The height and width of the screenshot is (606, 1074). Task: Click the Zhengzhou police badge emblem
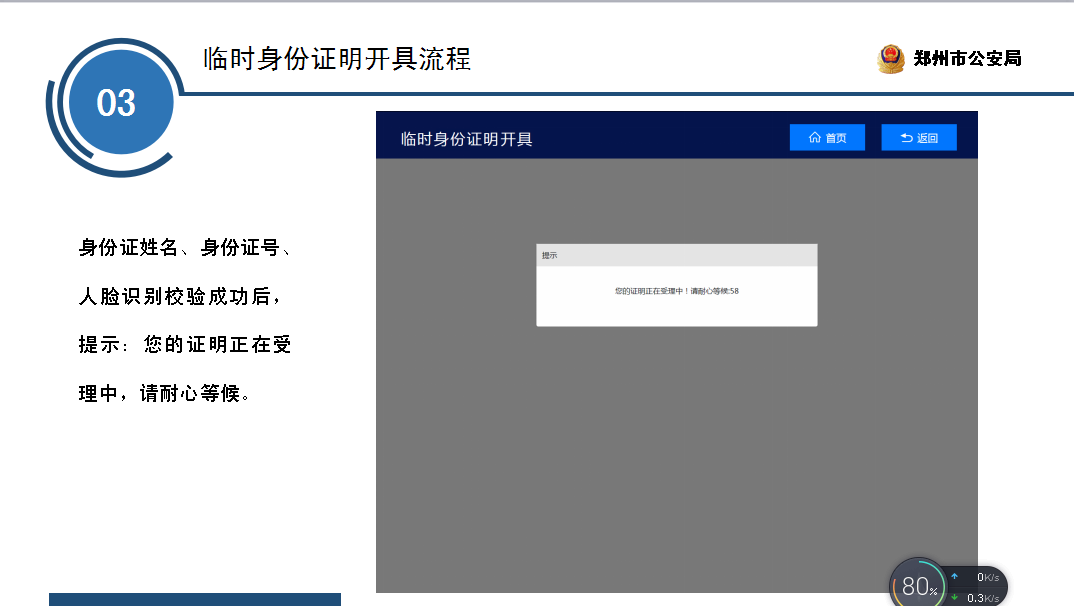coord(890,59)
